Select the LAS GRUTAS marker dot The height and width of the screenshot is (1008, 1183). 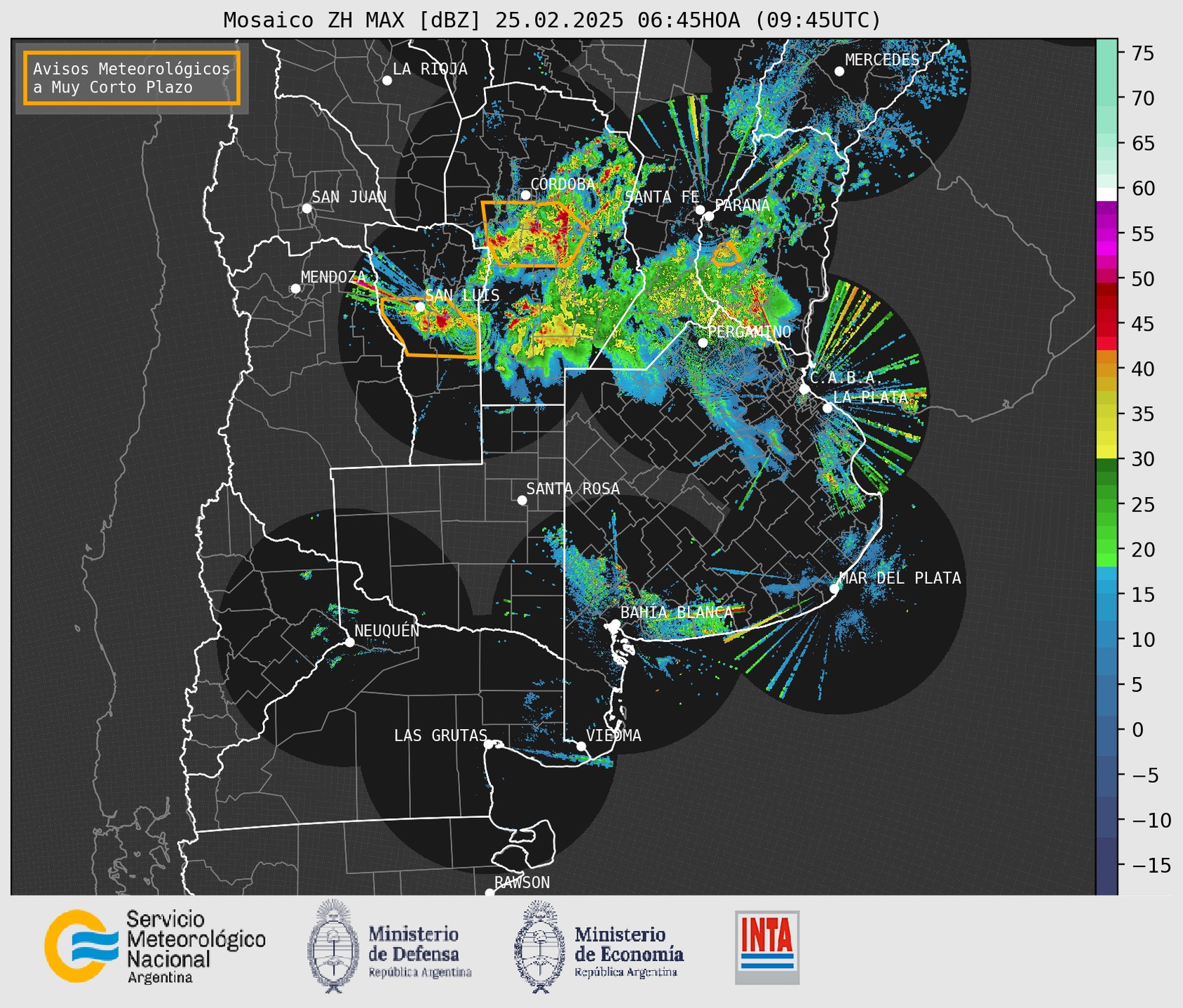tap(489, 744)
